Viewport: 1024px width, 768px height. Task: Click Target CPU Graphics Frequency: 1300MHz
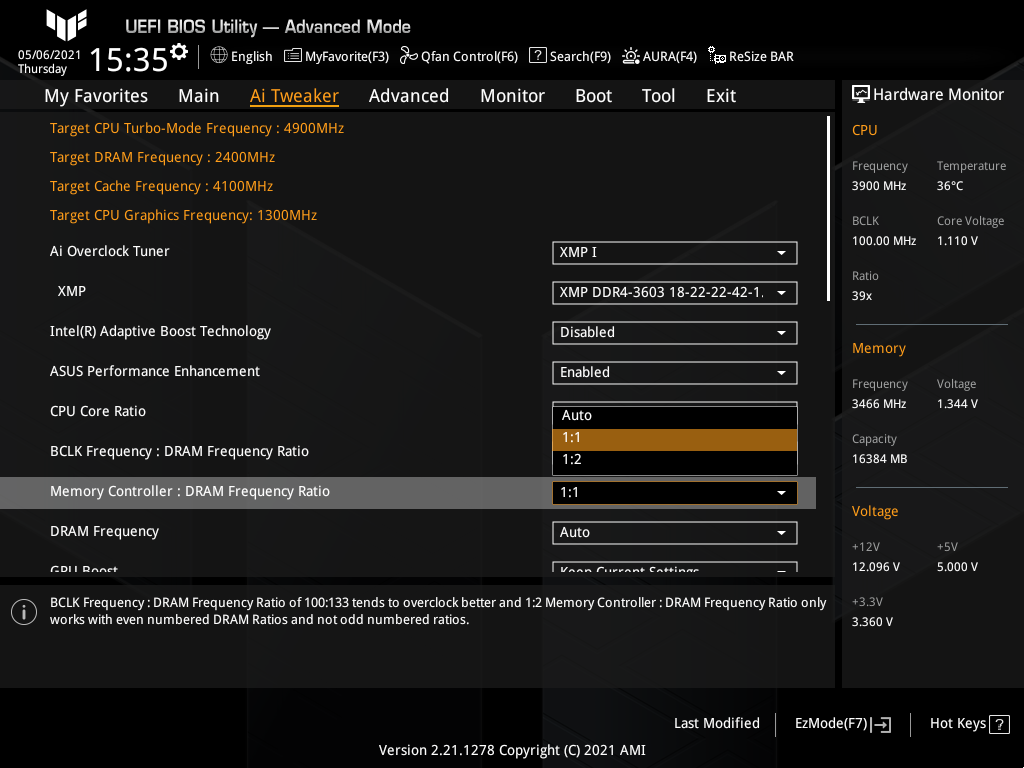(183, 216)
